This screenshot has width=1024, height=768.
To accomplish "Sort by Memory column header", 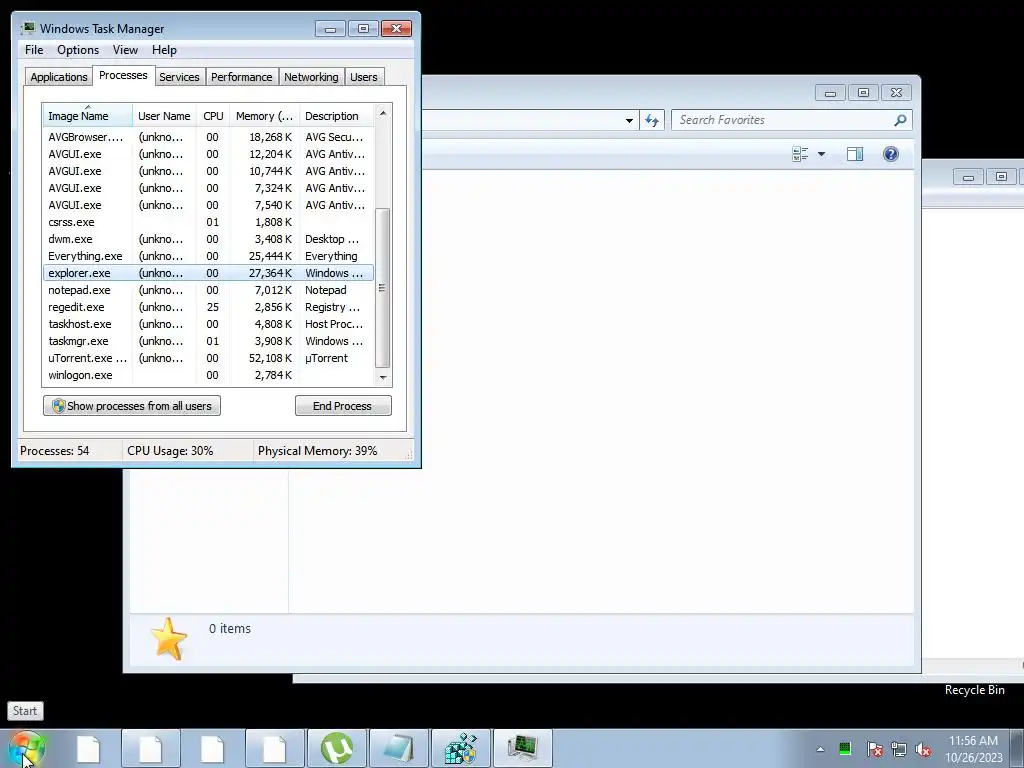I will point(264,116).
